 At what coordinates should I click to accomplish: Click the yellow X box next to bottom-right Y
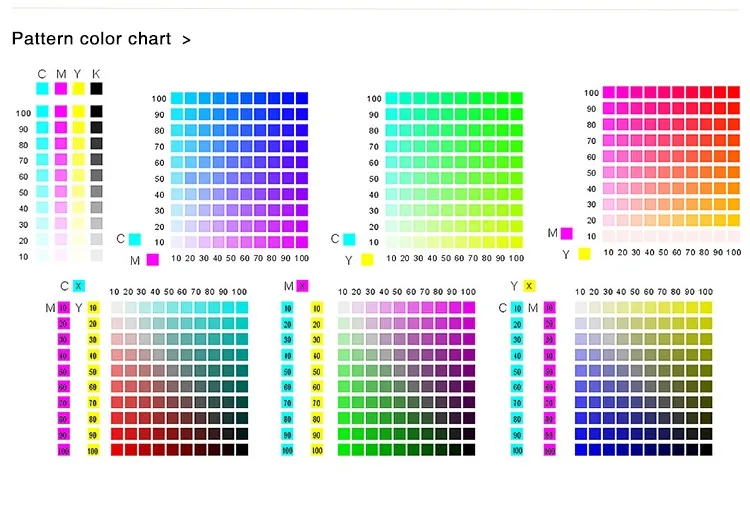[x=529, y=286]
